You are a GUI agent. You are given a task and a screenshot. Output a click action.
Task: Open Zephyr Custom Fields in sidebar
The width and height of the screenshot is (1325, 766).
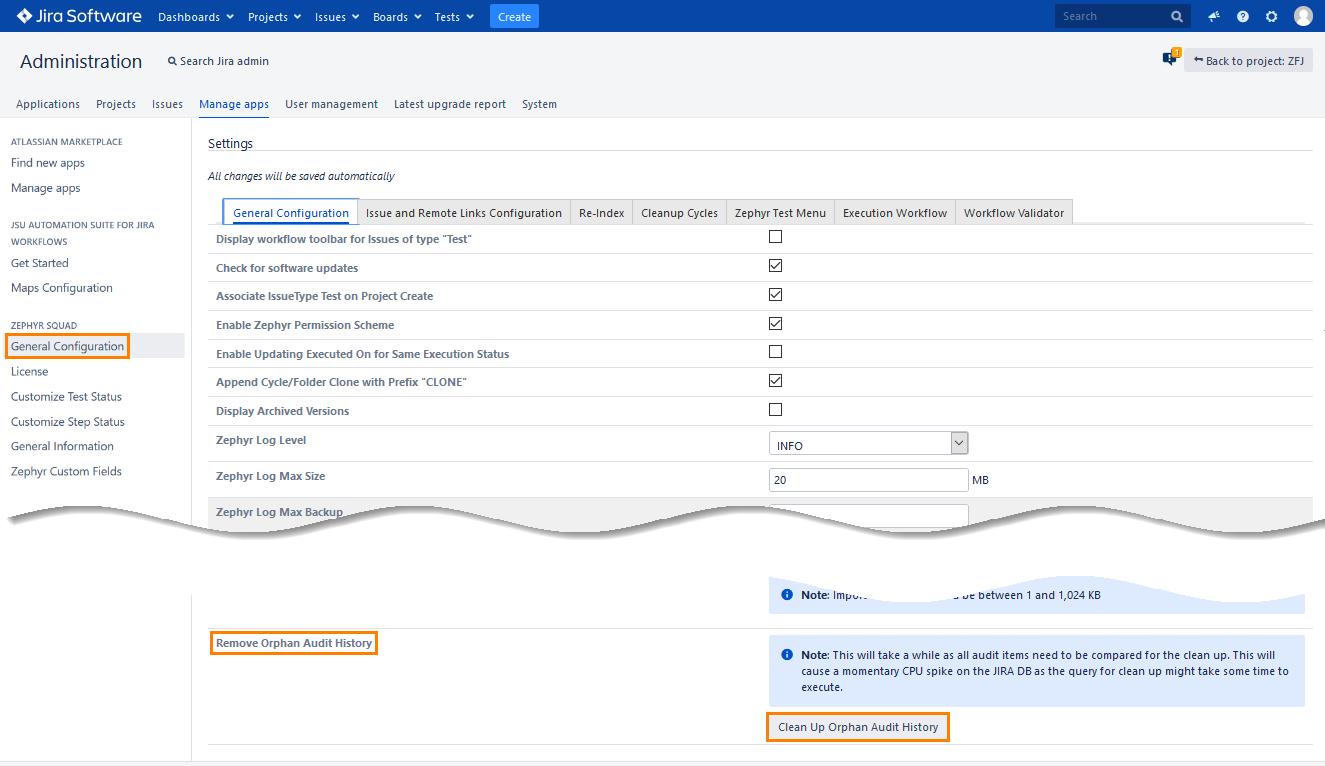[x=66, y=471]
